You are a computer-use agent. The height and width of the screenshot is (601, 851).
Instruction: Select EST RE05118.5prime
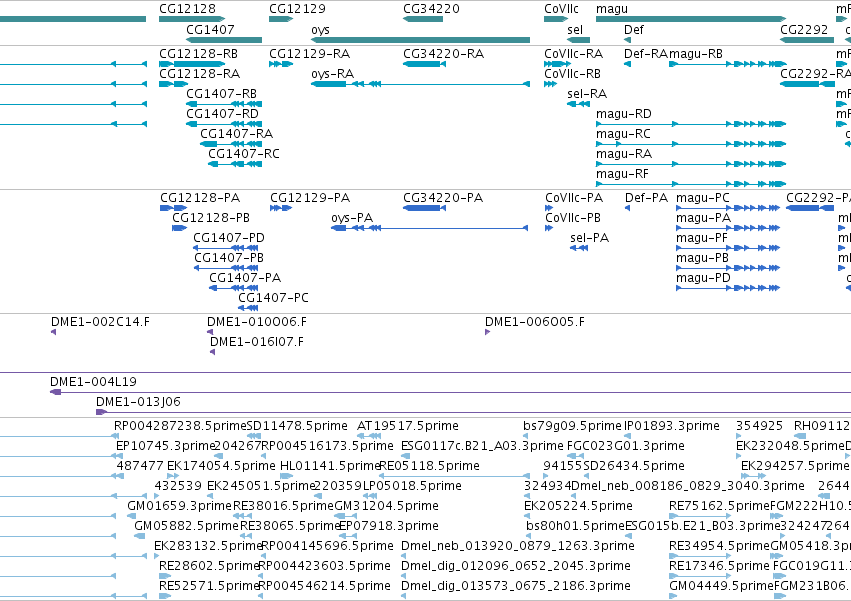pos(429,466)
